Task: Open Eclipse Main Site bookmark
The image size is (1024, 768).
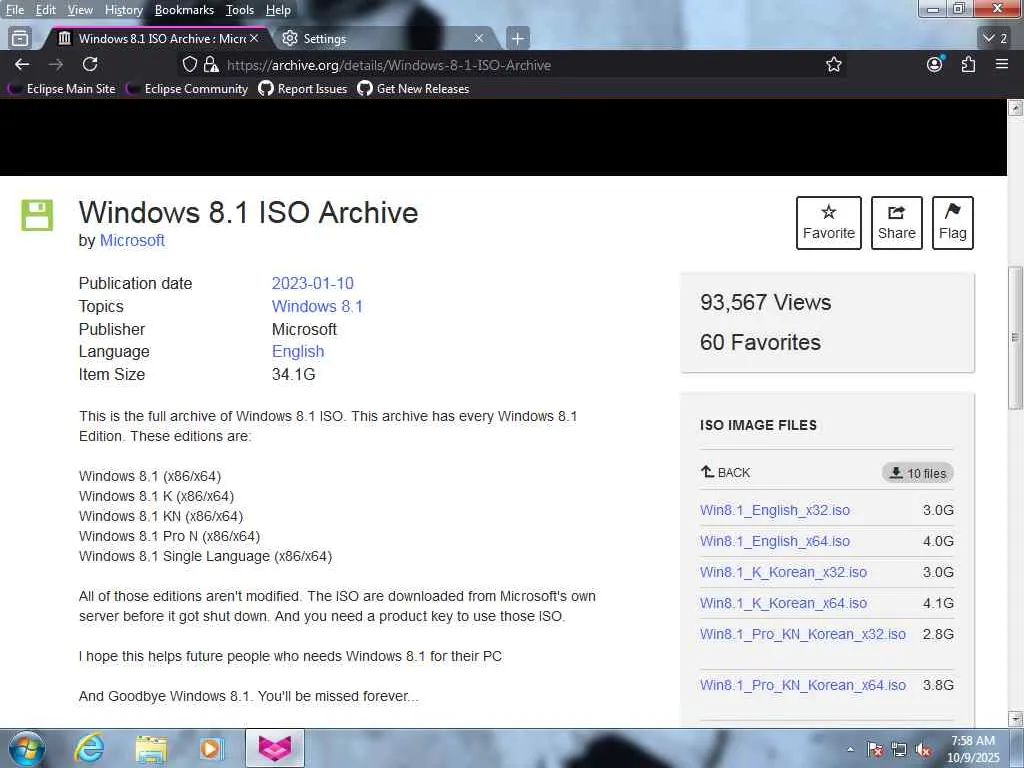Action: point(61,89)
